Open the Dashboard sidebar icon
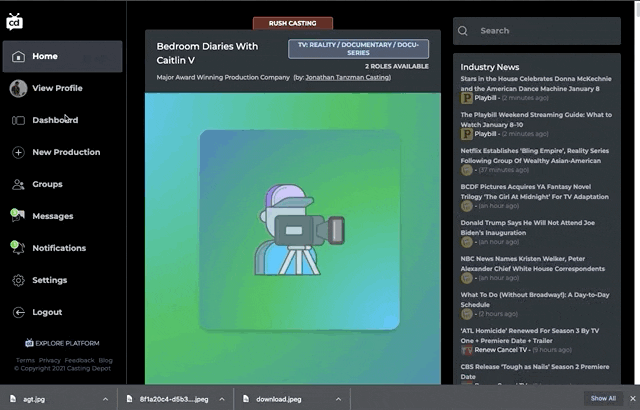The height and width of the screenshot is (410, 640). (x=18, y=121)
